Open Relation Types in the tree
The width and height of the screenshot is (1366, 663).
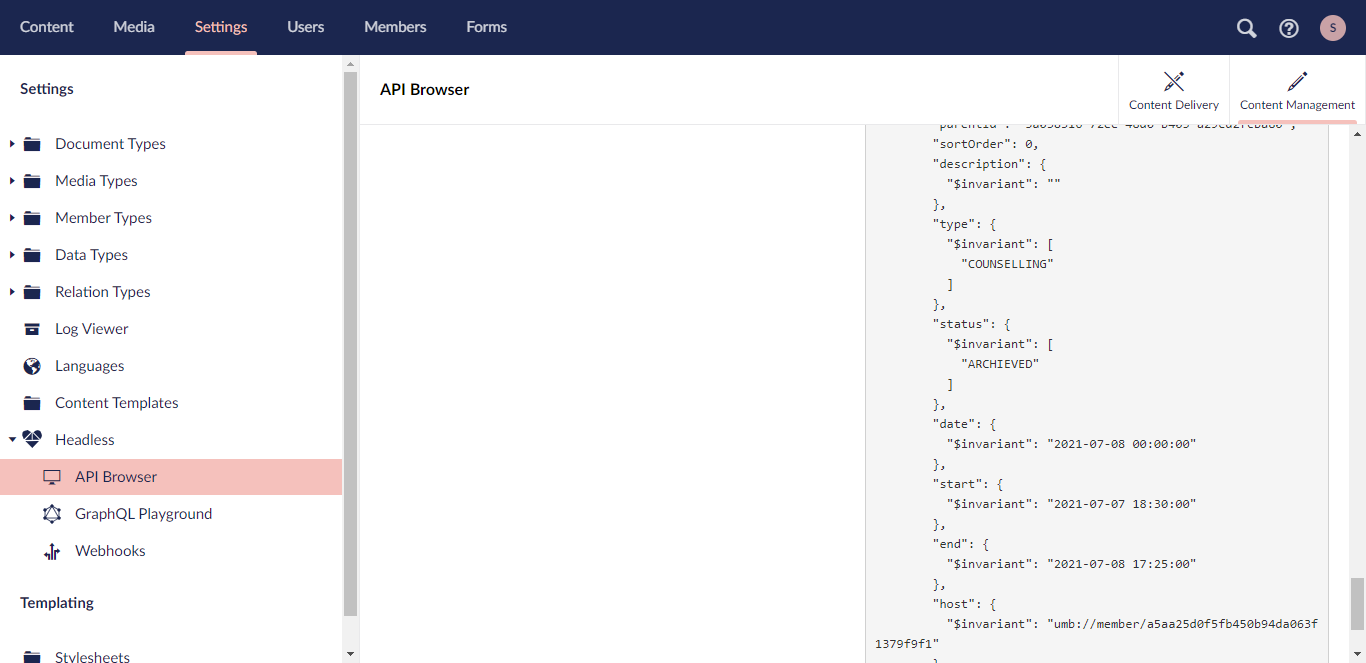(x=102, y=292)
